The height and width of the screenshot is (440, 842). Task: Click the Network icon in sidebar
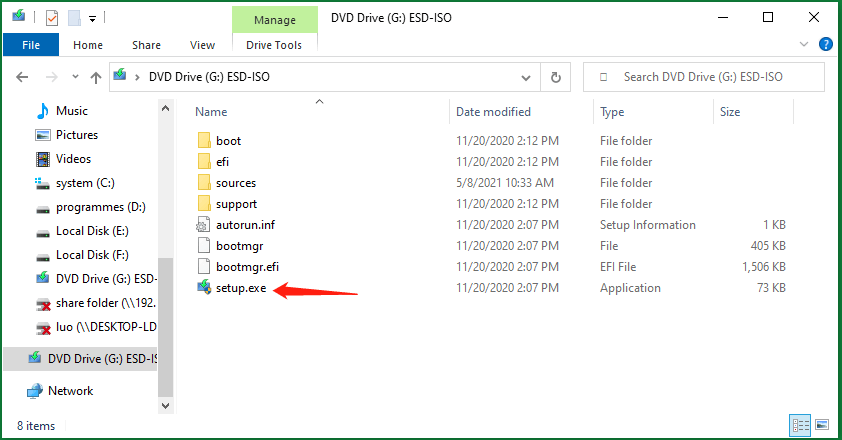tap(34, 391)
